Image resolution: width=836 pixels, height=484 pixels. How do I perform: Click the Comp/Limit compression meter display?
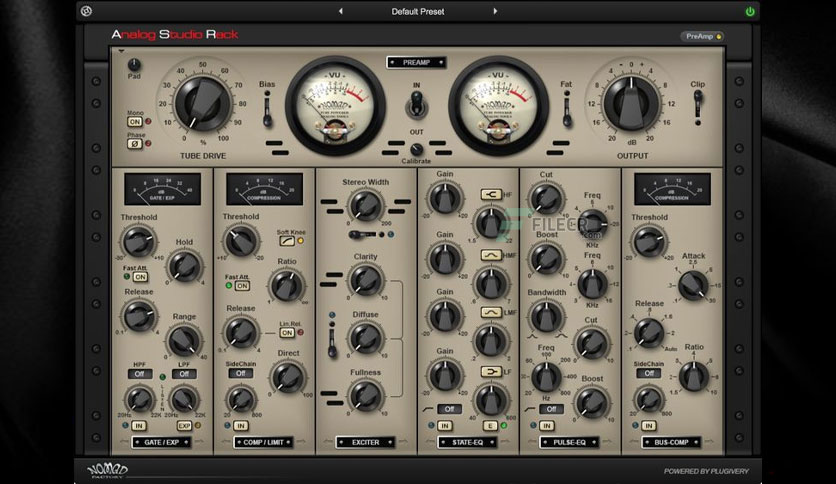(x=264, y=189)
